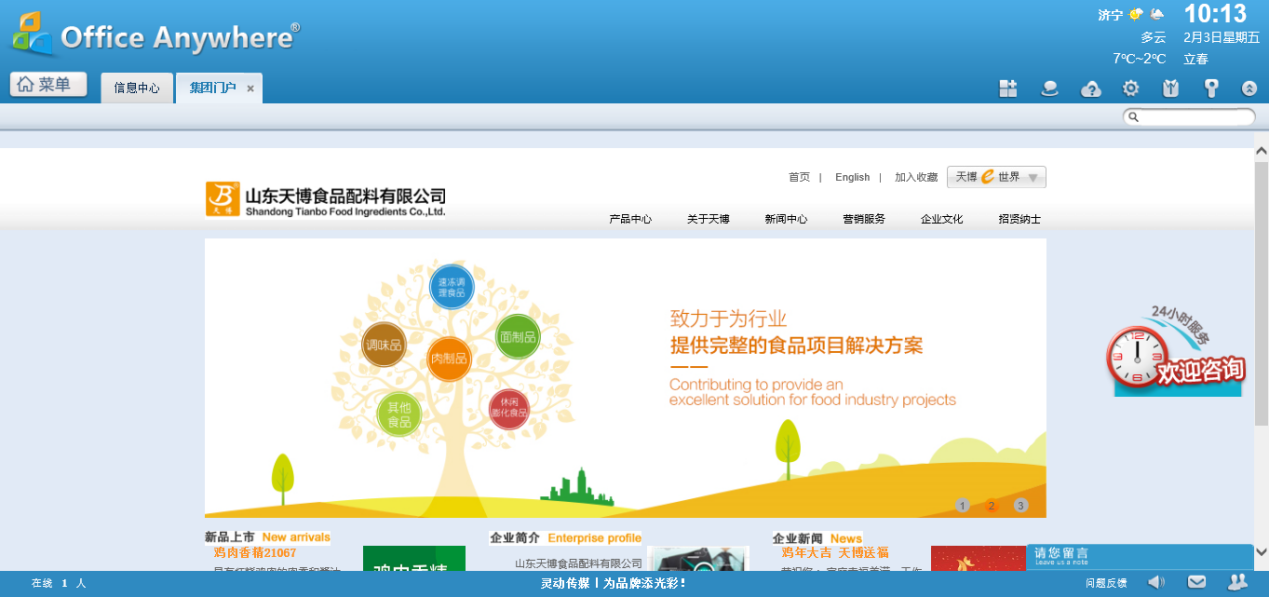
Task: Click the key-shaped icon in toolbar
Action: point(1211,89)
